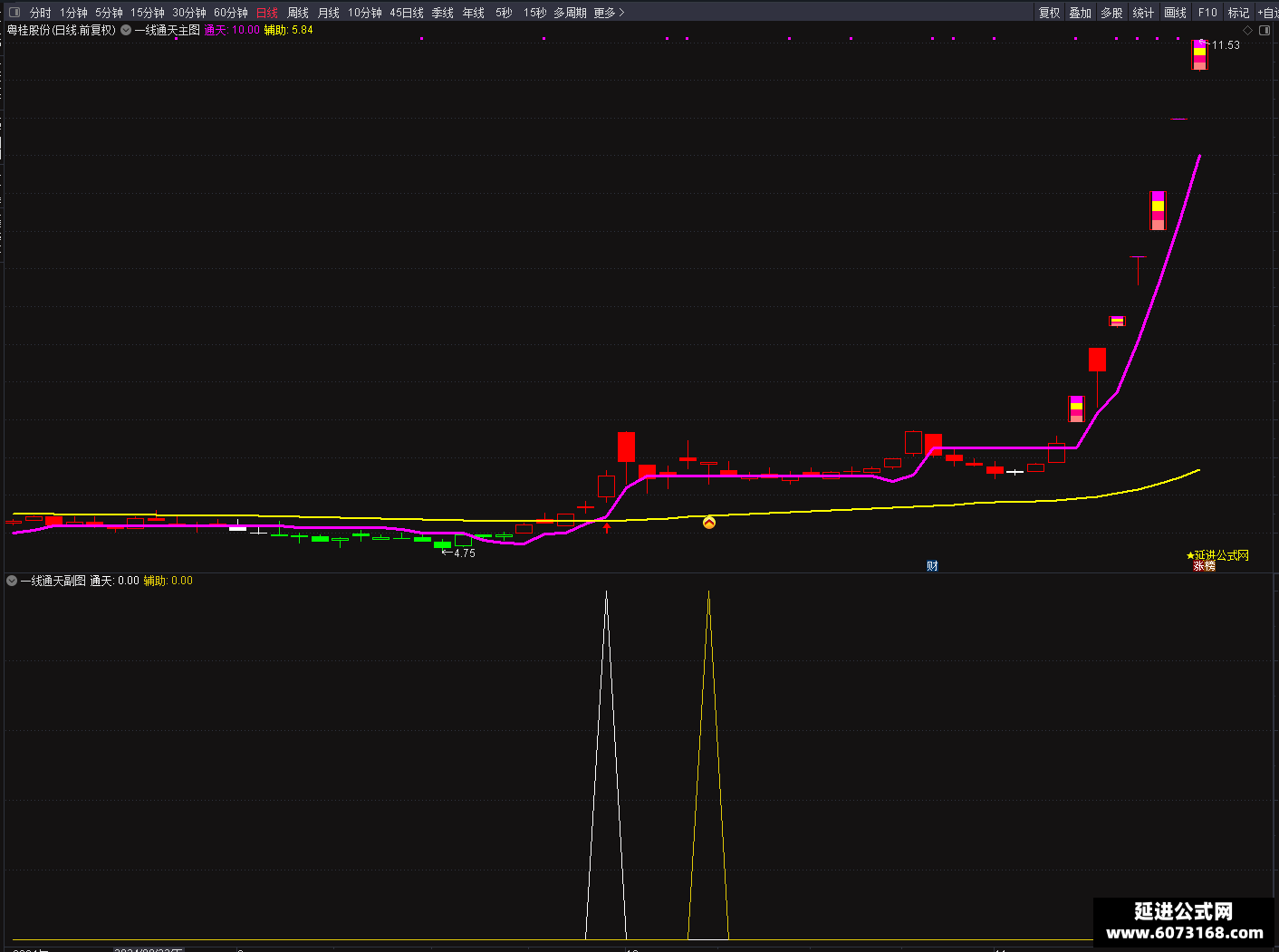Switch to the 日线 period tab
1279x952 pixels.
(x=267, y=13)
